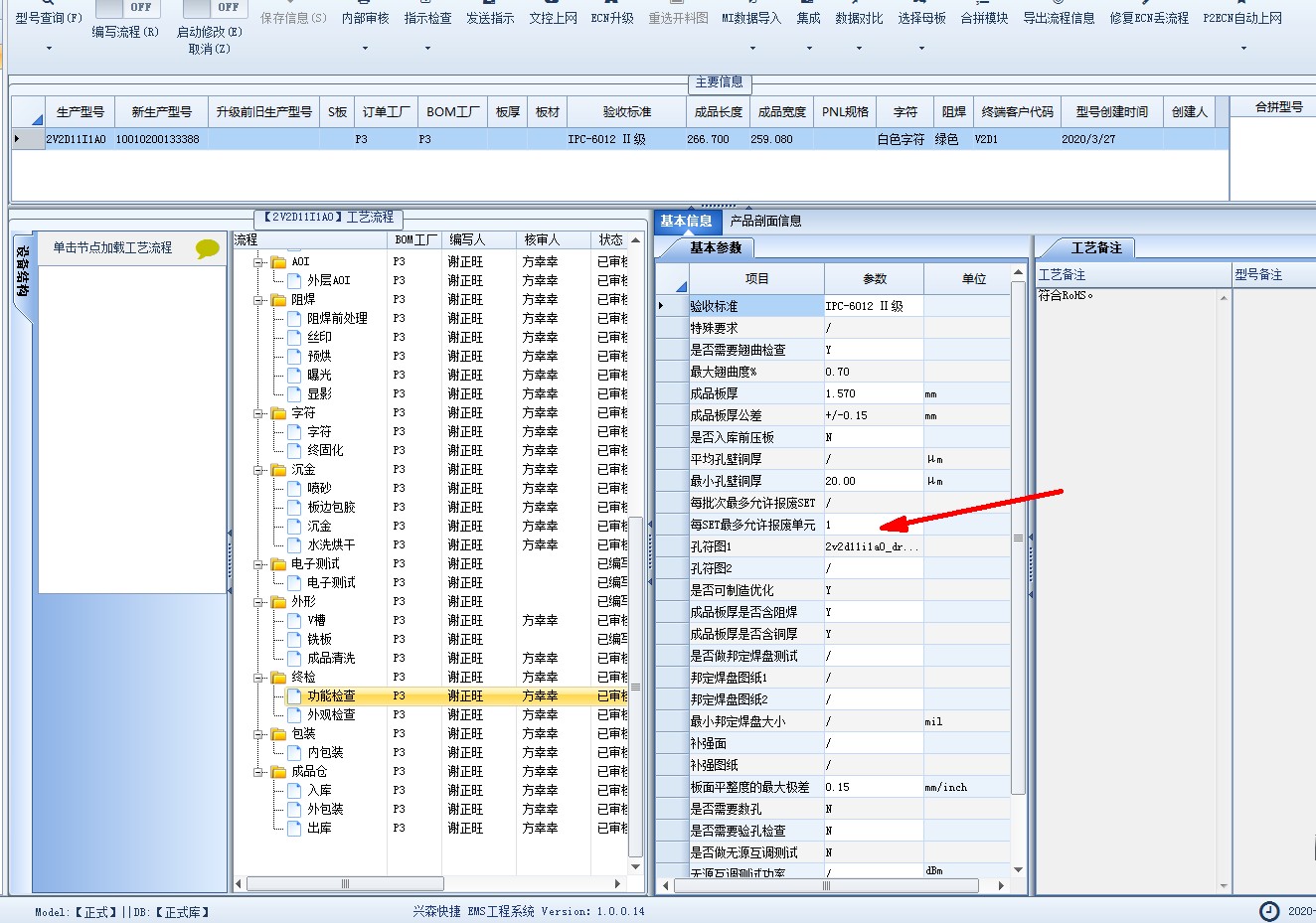Click the 阻焊 folder icon
Viewport: 1316px width, 923px height.
278,299
